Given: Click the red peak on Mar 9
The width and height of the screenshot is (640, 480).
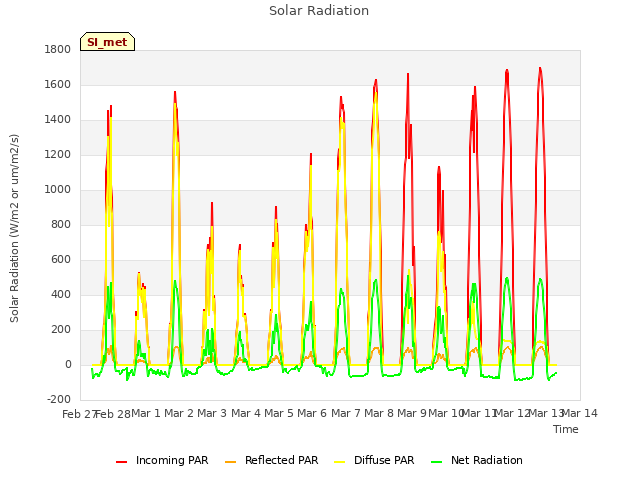Looking at the screenshot, I should (x=408, y=74).
